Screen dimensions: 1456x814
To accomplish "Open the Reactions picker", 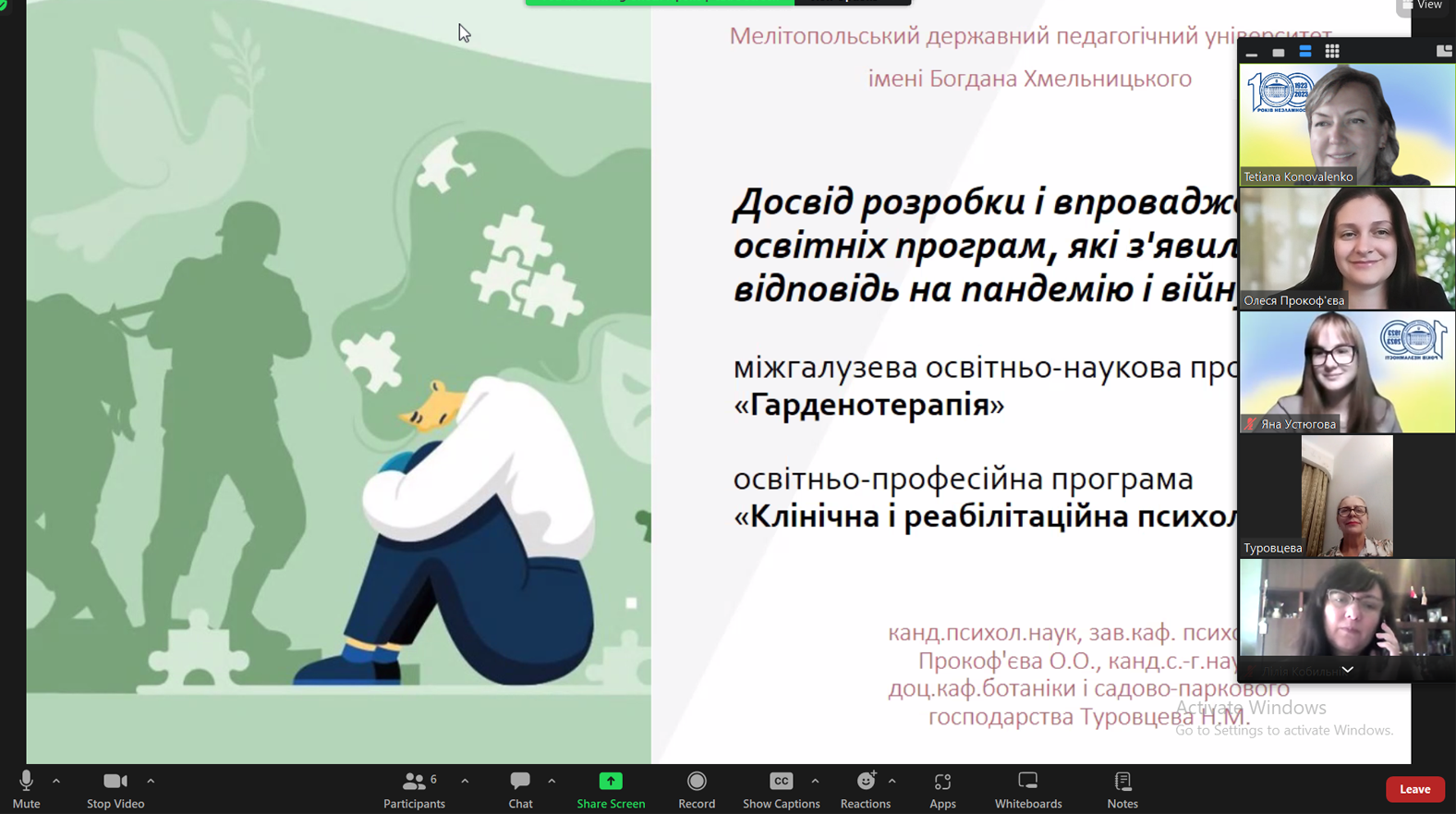I will click(x=865, y=789).
